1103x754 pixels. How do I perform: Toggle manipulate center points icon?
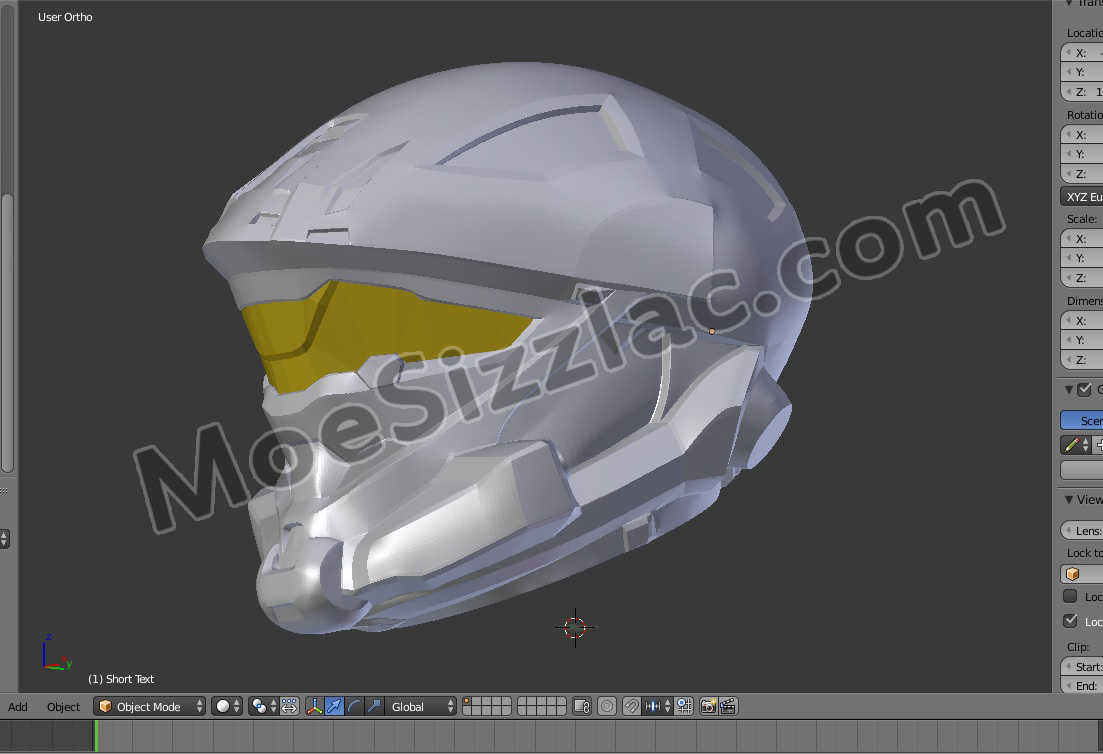click(x=289, y=706)
